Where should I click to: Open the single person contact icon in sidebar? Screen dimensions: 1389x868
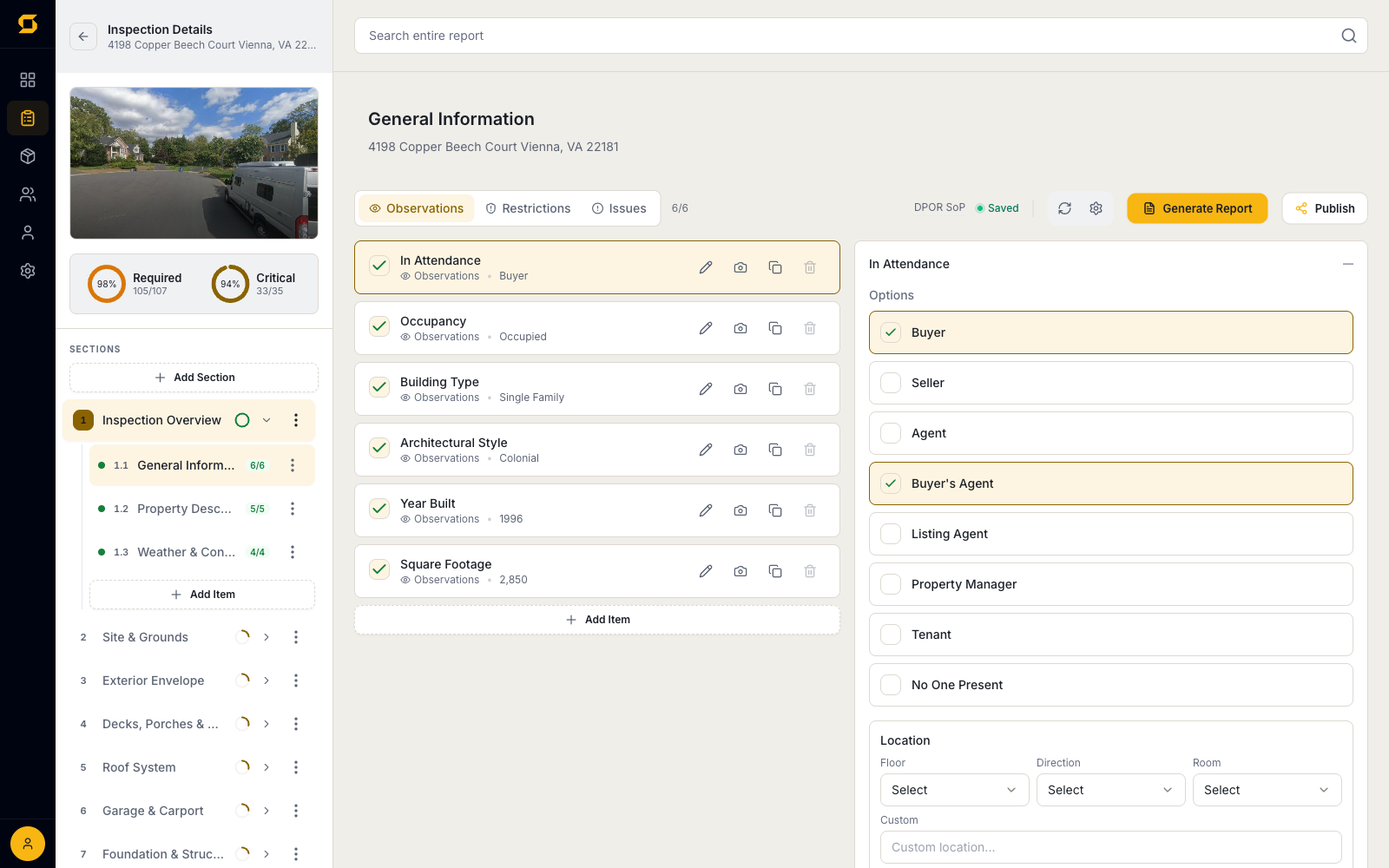click(28, 233)
